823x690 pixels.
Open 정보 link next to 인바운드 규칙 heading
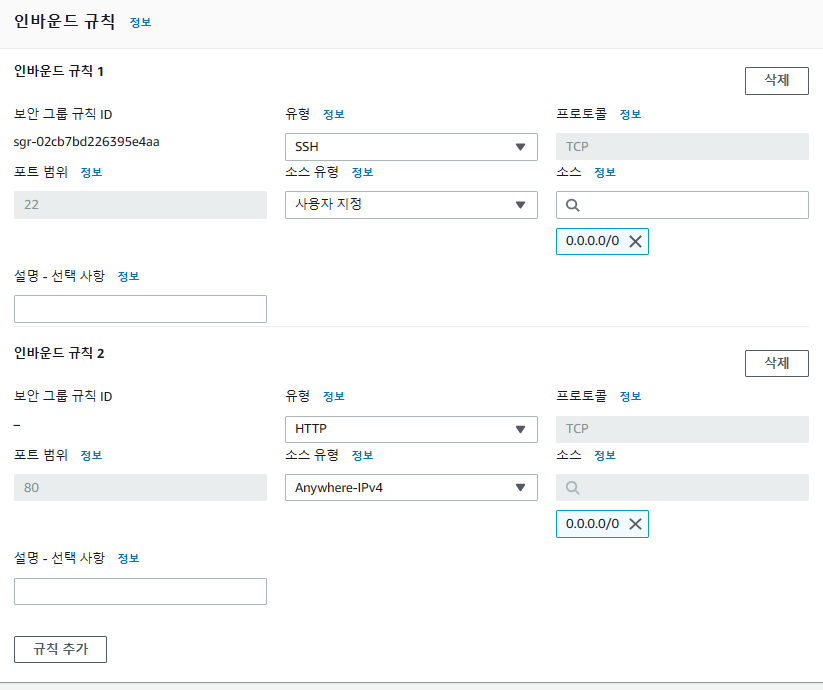coord(140,23)
